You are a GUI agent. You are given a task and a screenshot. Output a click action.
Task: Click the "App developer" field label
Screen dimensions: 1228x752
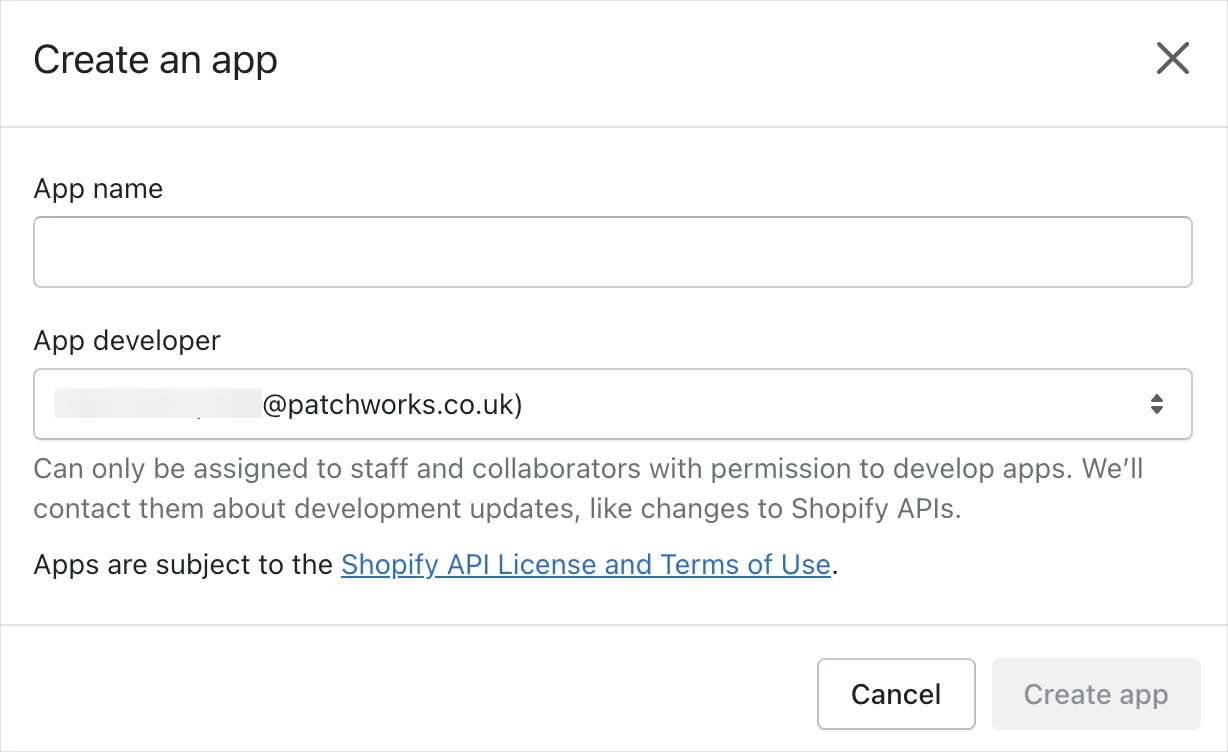click(x=127, y=341)
